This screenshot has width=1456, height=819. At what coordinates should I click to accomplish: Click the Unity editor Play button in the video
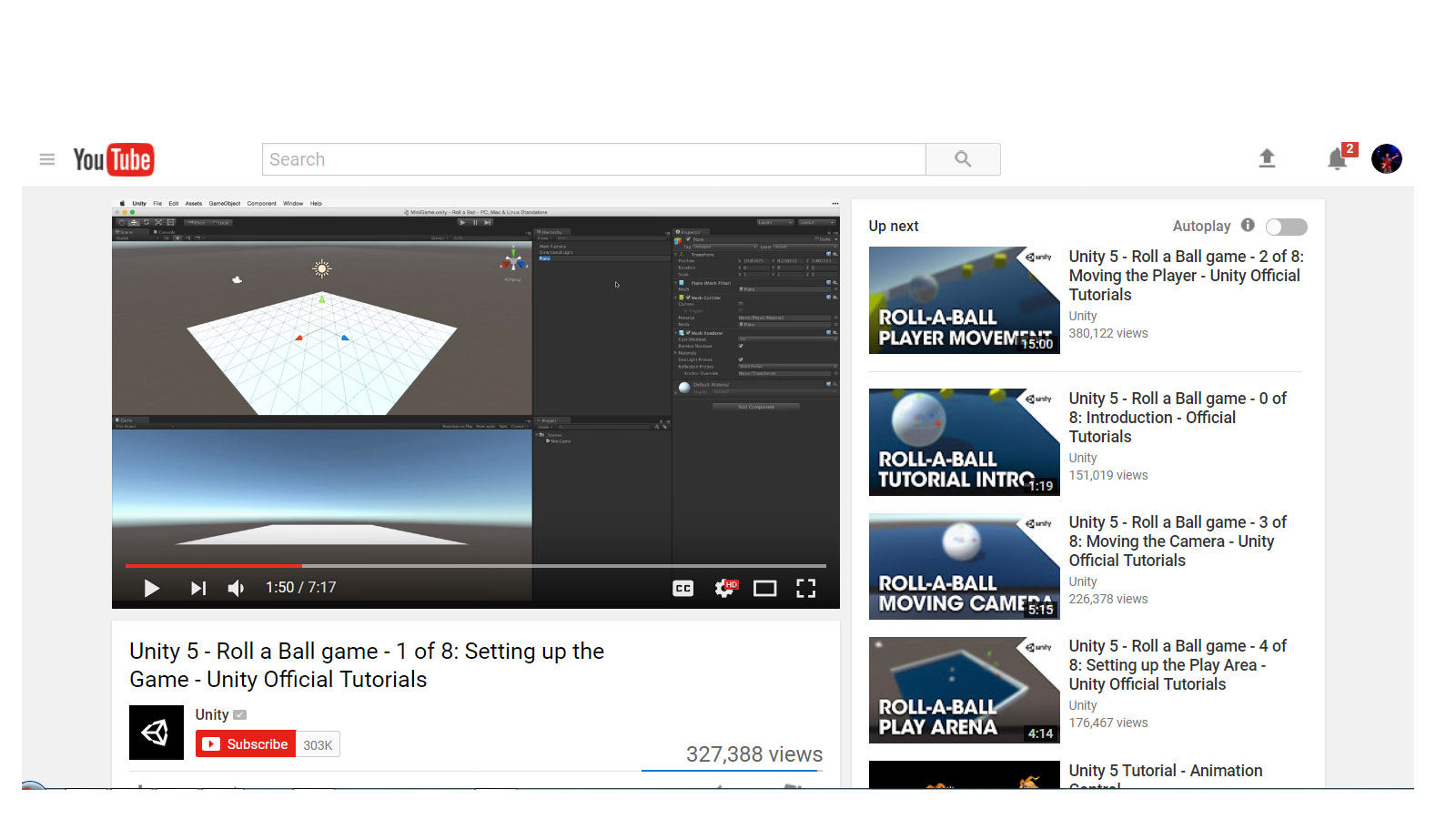462,222
